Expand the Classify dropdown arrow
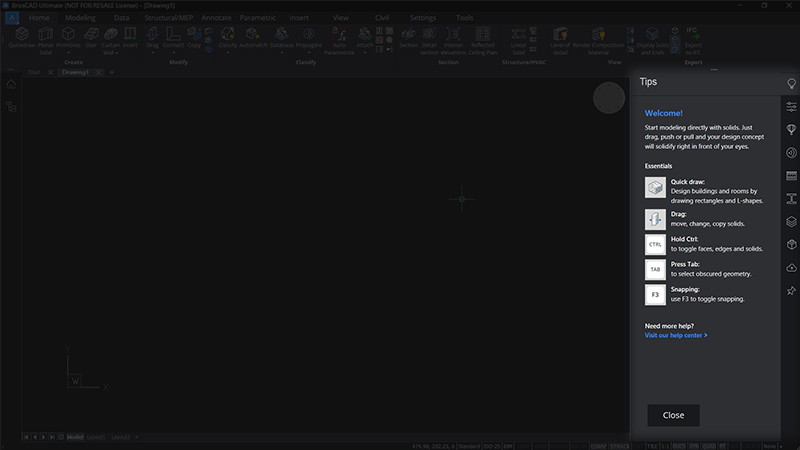Screen dimensions: 800x450 (228, 53)
